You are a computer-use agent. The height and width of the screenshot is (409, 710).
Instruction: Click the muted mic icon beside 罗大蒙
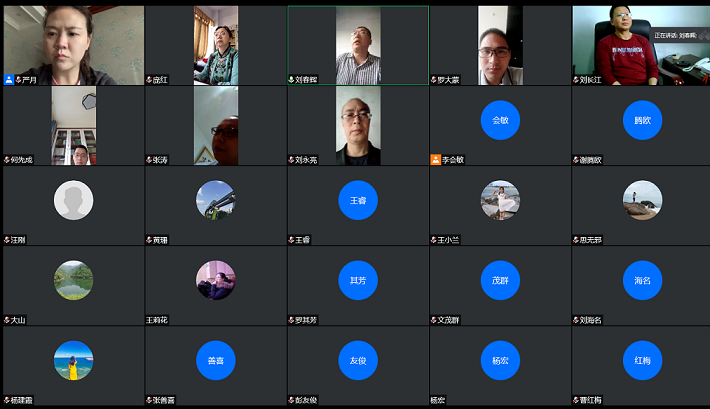(434, 79)
